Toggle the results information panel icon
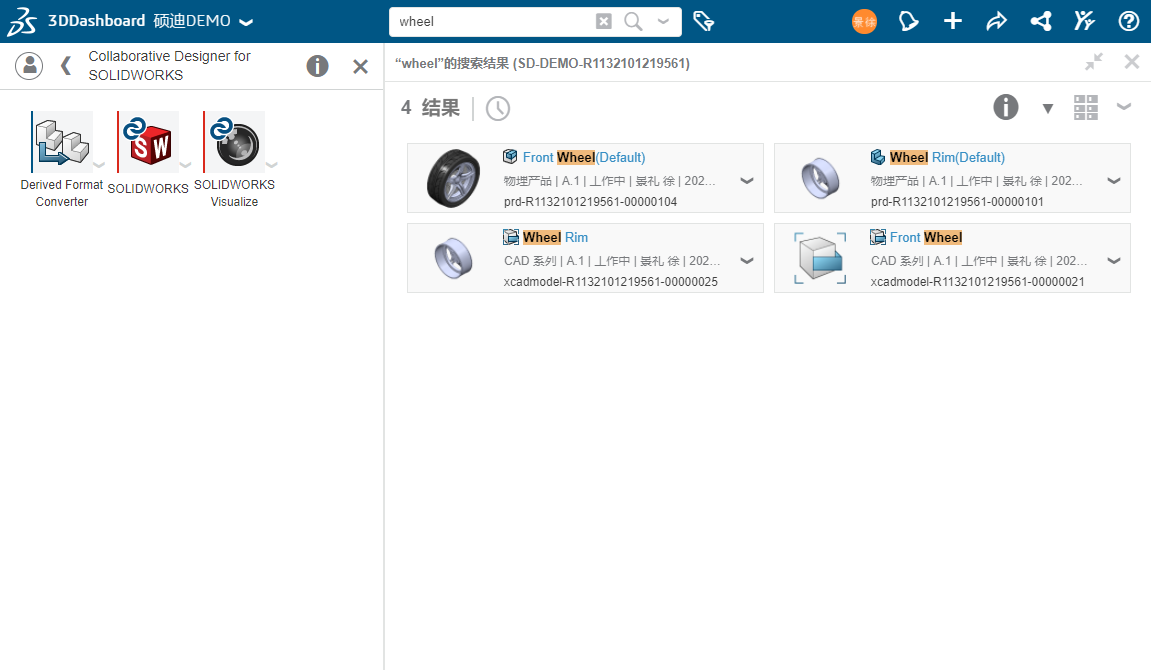Screen dimensions: 1151x670 pos(1006,107)
